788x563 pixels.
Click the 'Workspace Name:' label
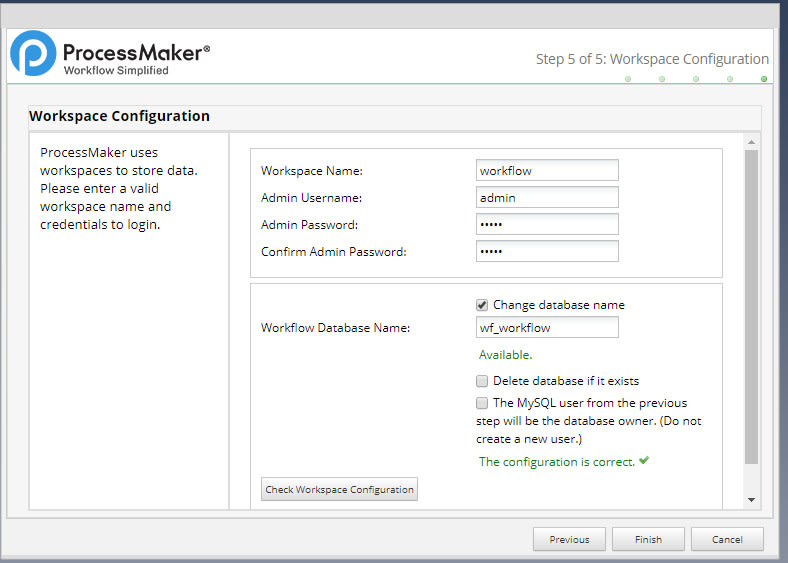point(312,171)
